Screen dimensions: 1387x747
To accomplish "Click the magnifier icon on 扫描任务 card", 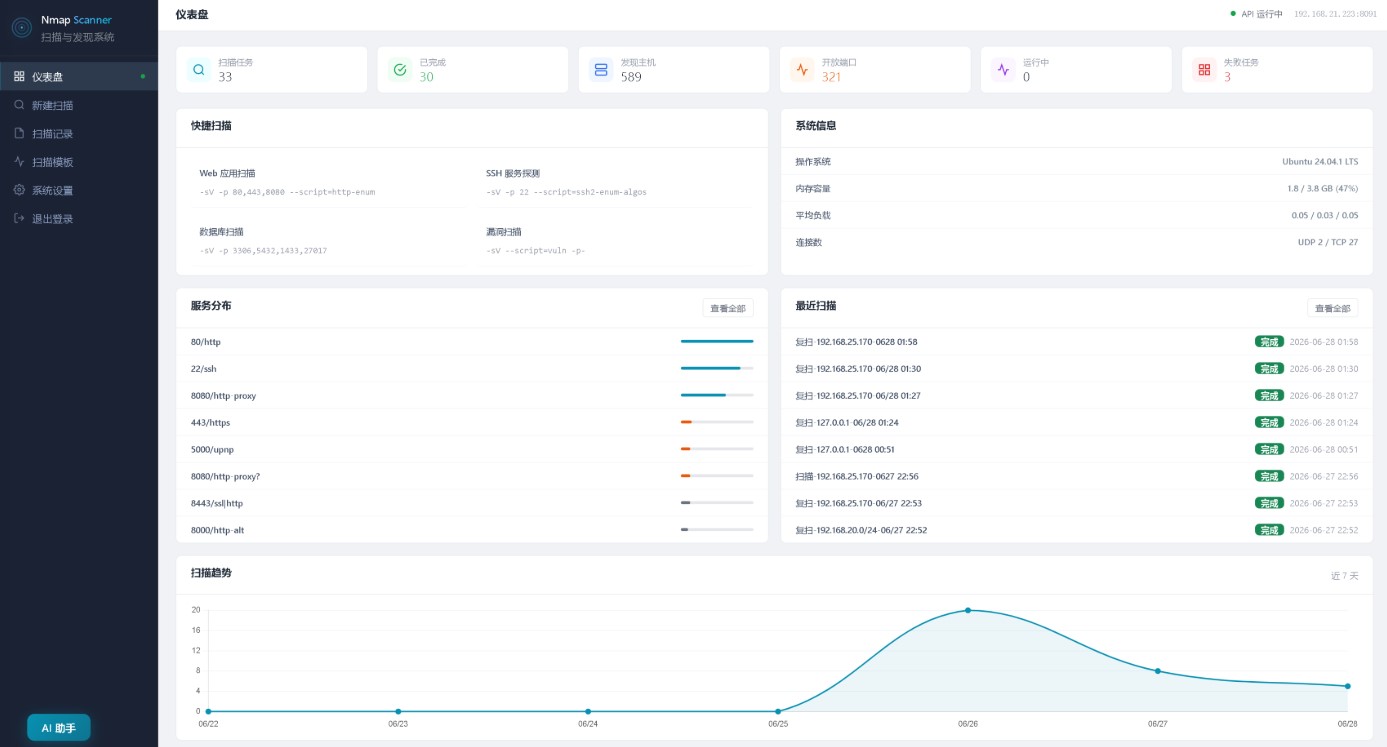I will [x=199, y=70].
